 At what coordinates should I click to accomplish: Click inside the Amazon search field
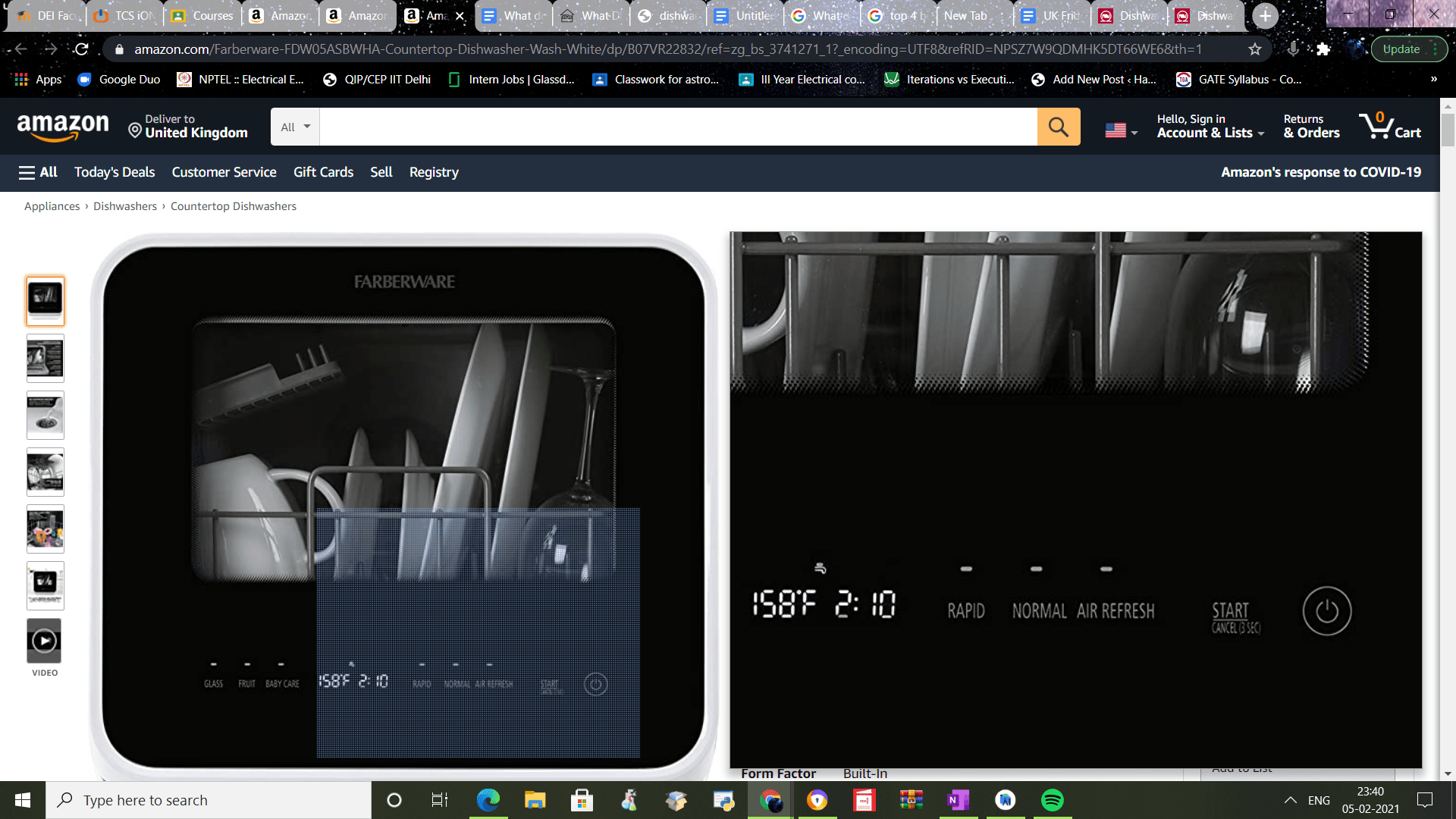coord(678,127)
